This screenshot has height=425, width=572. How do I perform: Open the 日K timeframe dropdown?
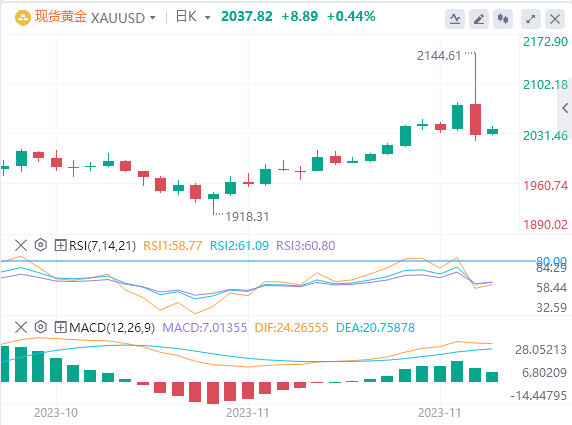(x=193, y=17)
